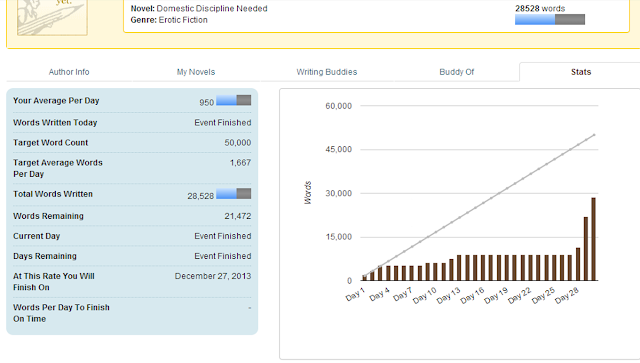Click the second tallest bar in the chart
This screenshot has height=363, width=640.
pyautogui.click(x=586, y=249)
